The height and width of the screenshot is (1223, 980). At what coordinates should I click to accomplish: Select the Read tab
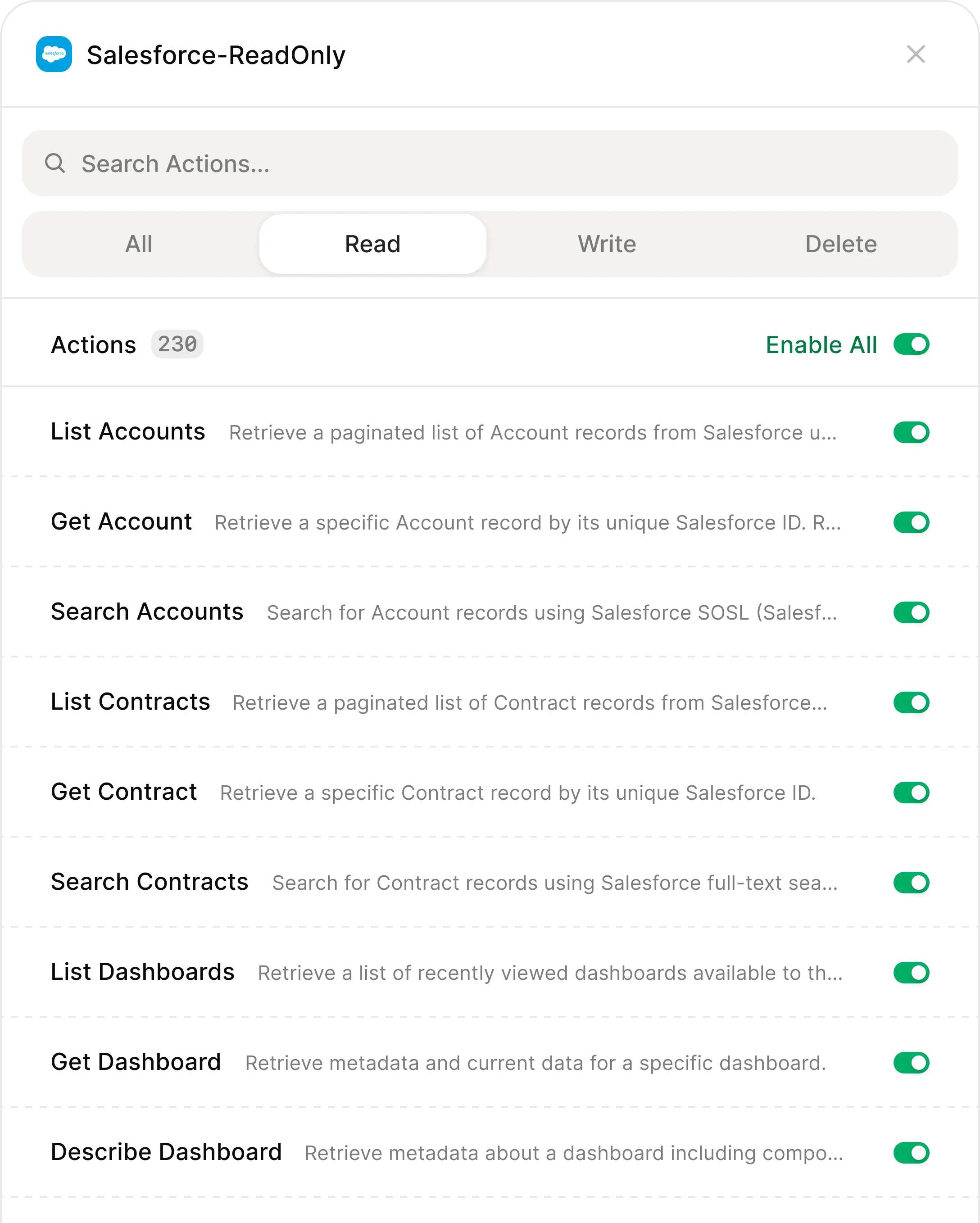(x=373, y=244)
